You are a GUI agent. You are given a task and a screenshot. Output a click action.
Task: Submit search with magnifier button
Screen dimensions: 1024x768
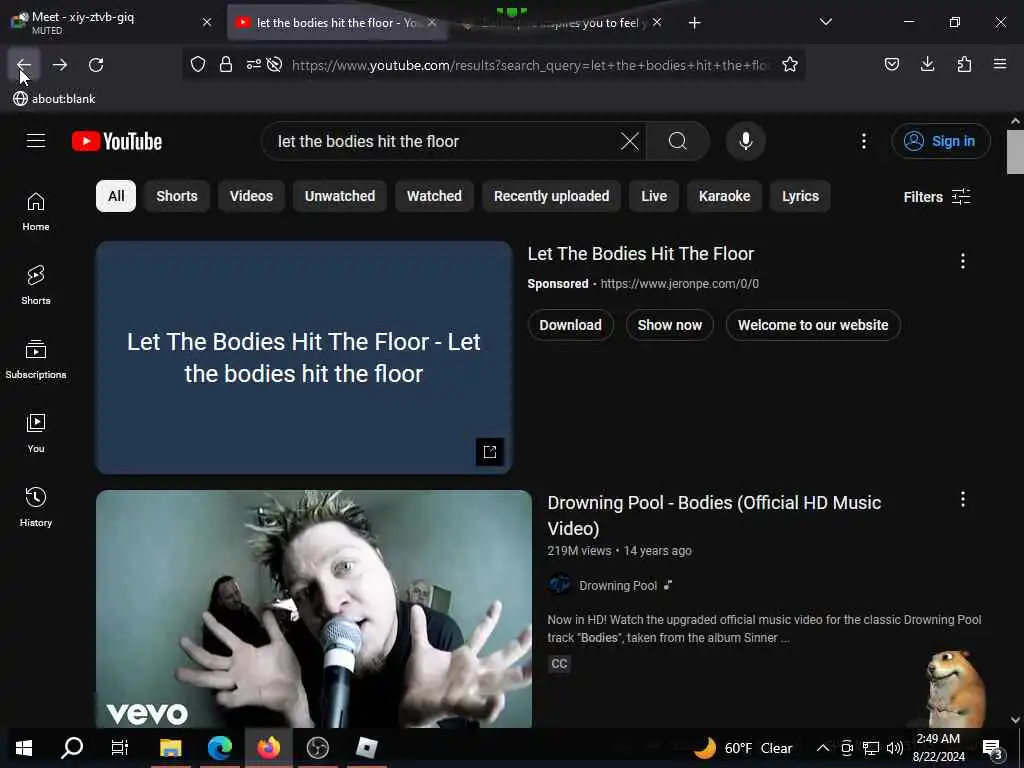tap(678, 141)
